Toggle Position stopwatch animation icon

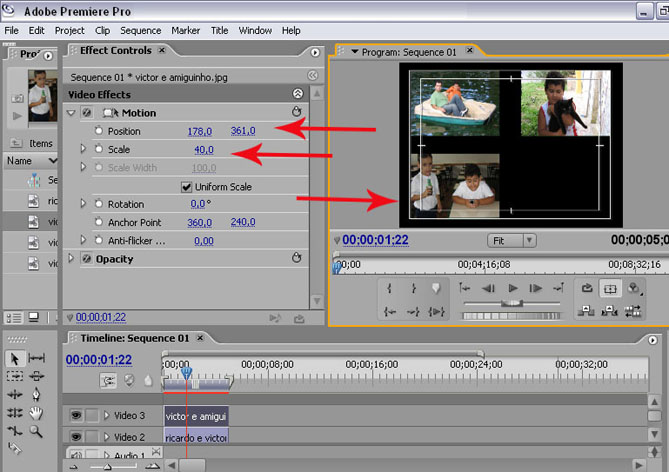pos(98,131)
